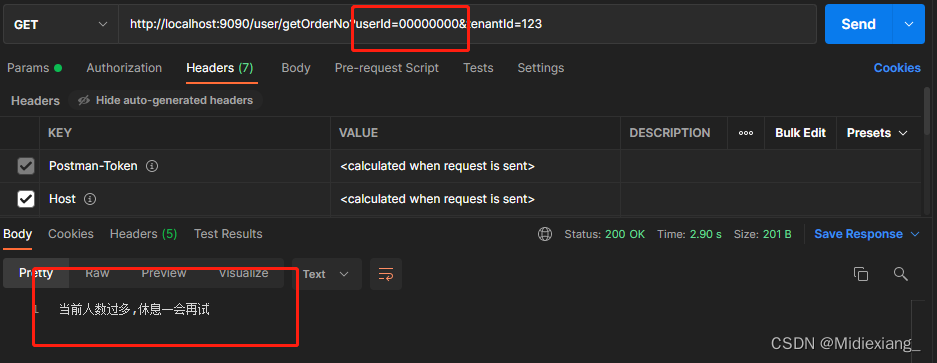Expand the Save Response chevron
Screen dimensions: 937x363
click(x=914, y=234)
